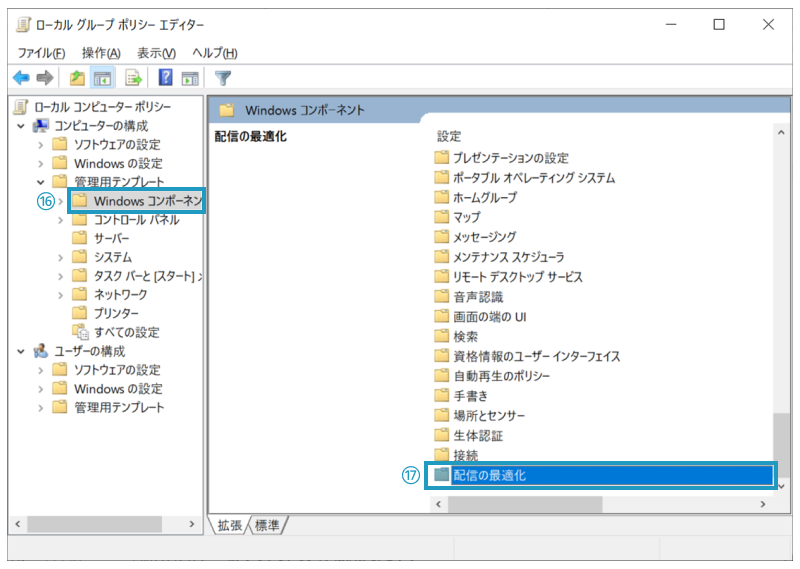This screenshot has height=569, width=800.
Task: Toggle Show/Hide Action Pane toolbar icon
Action: (x=190, y=78)
